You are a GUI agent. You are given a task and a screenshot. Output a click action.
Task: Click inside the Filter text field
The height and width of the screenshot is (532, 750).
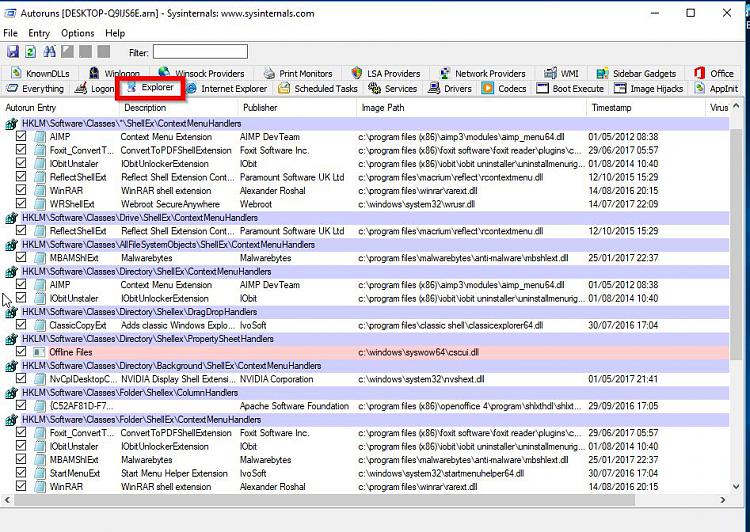tap(200, 52)
